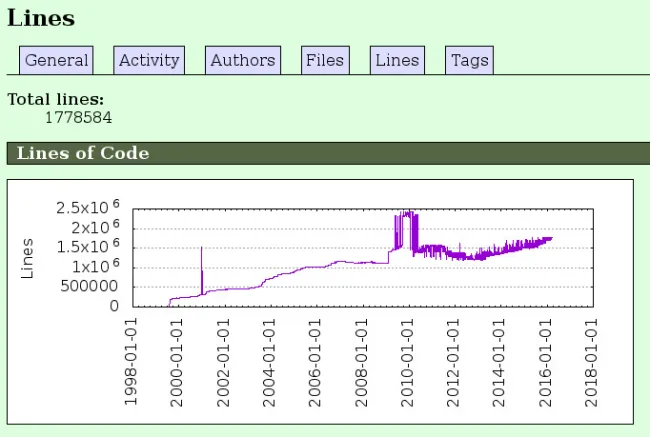Switch to the Tags tab
This screenshot has width=650, height=437.
[469, 61]
